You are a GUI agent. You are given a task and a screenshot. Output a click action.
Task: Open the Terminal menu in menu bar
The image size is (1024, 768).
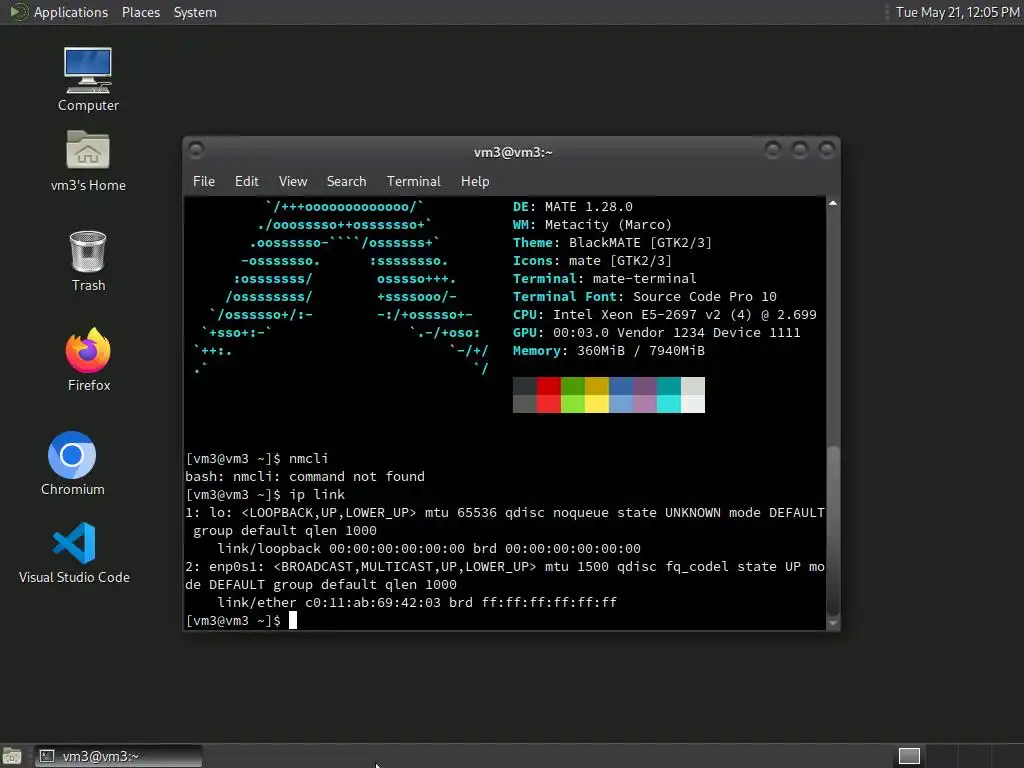413,182
